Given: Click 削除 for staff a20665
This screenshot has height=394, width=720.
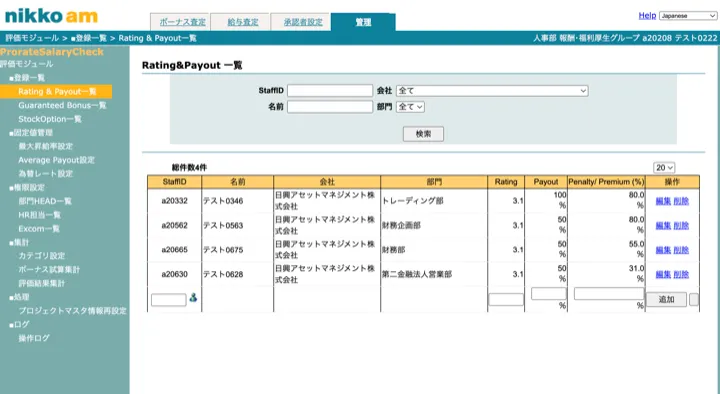Looking at the screenshot, I should click(681, 250).
